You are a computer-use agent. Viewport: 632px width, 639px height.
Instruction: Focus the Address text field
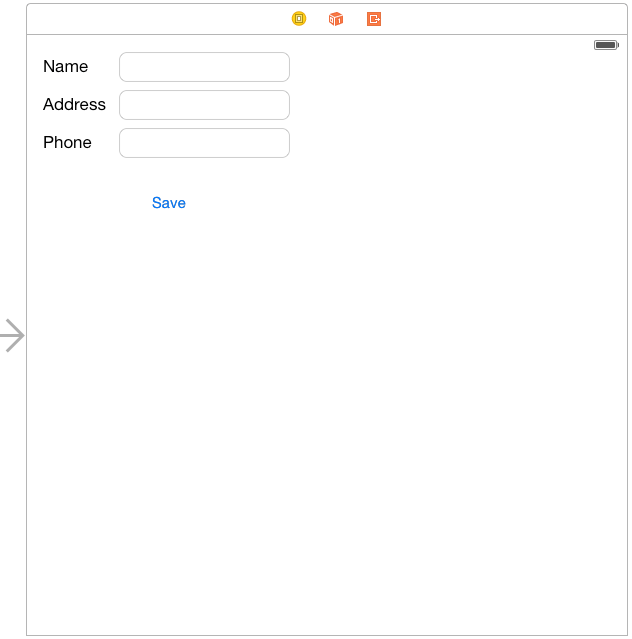tap(204, 105)
